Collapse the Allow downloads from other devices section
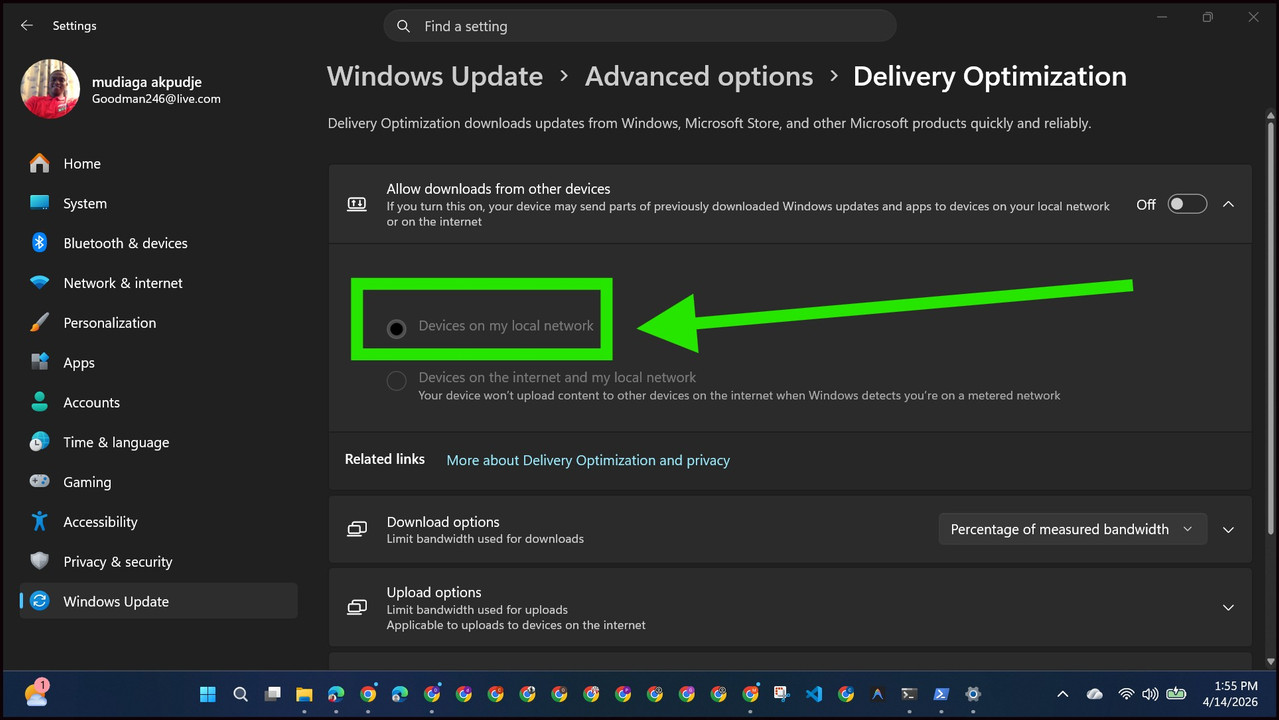This screenshot has height=720, width=1279. (x=1229, y=204)
